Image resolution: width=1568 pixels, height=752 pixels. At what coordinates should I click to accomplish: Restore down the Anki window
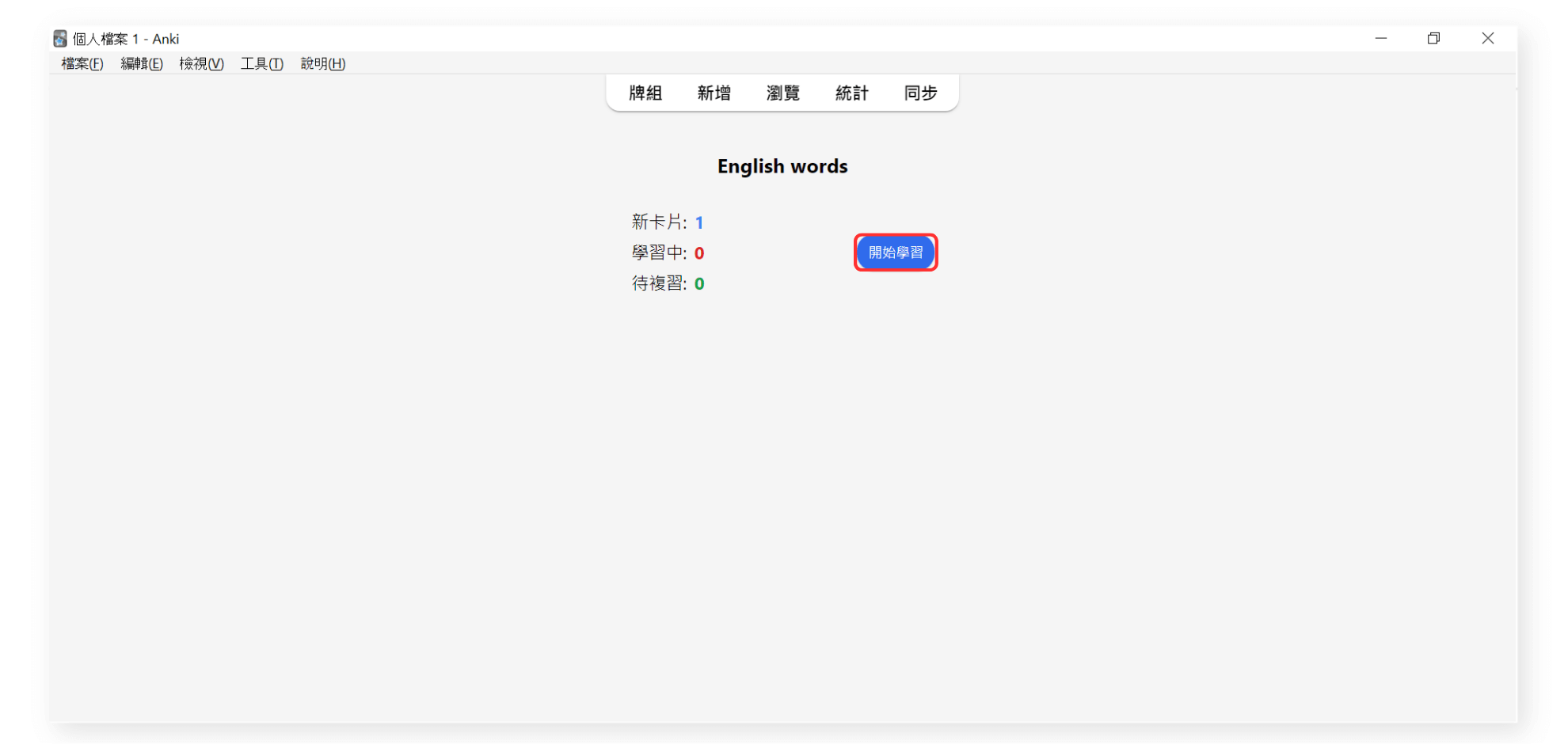coord(1433,38)
